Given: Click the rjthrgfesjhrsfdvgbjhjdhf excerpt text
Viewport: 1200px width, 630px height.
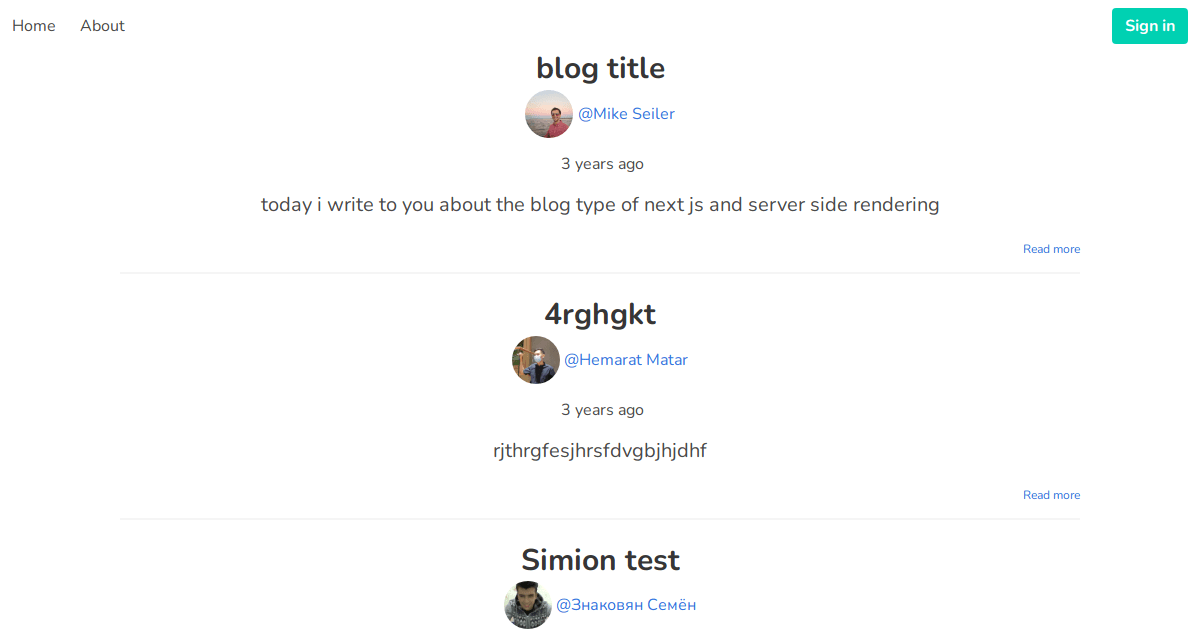Looking at the screenshot, I should 600,450.
